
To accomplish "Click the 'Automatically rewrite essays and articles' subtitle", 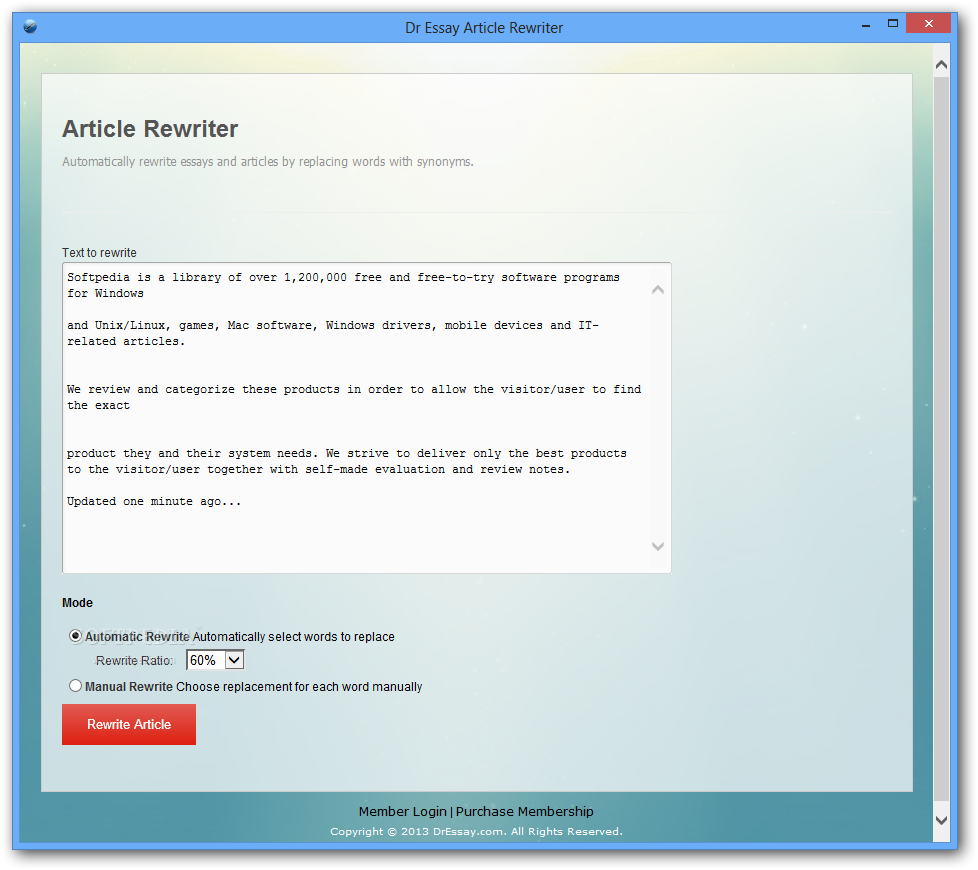I will (x=268, y=162).
